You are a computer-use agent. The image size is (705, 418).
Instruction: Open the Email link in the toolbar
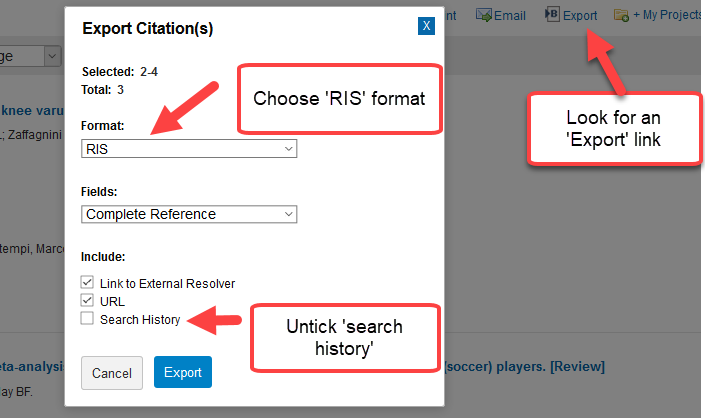(x=509, y=15)
